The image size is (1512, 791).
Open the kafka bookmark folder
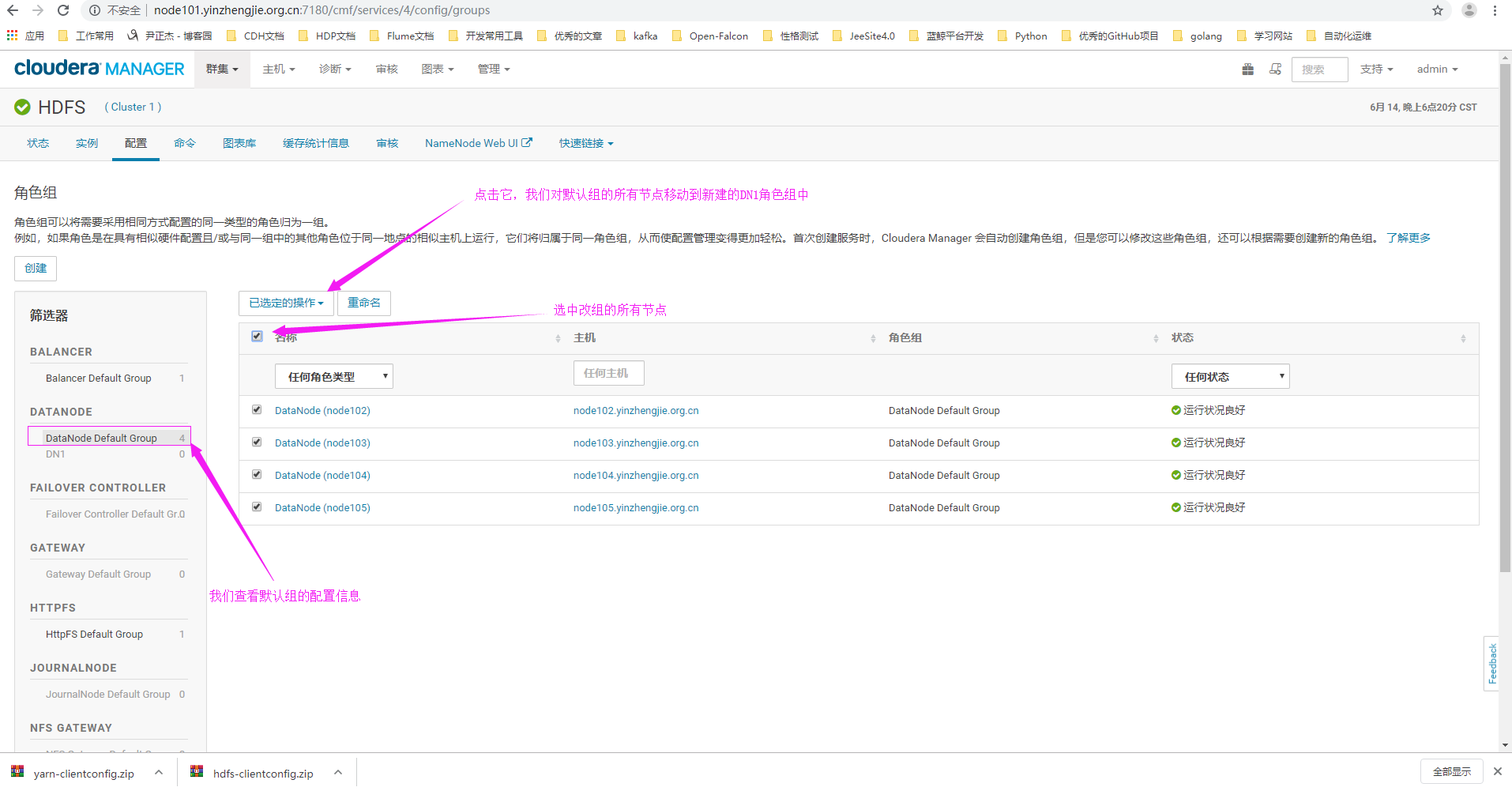[x=637, y=36]
